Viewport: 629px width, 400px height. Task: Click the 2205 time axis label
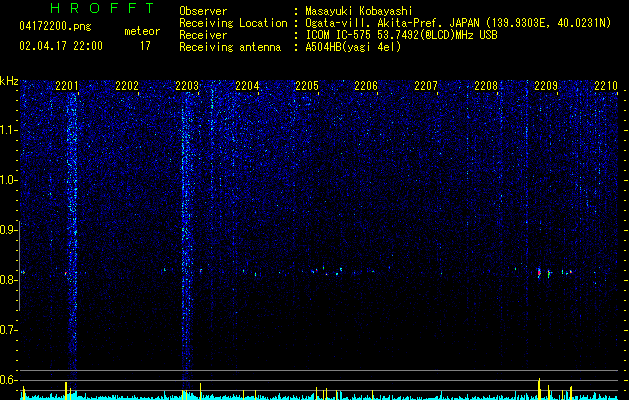point(307,86)
